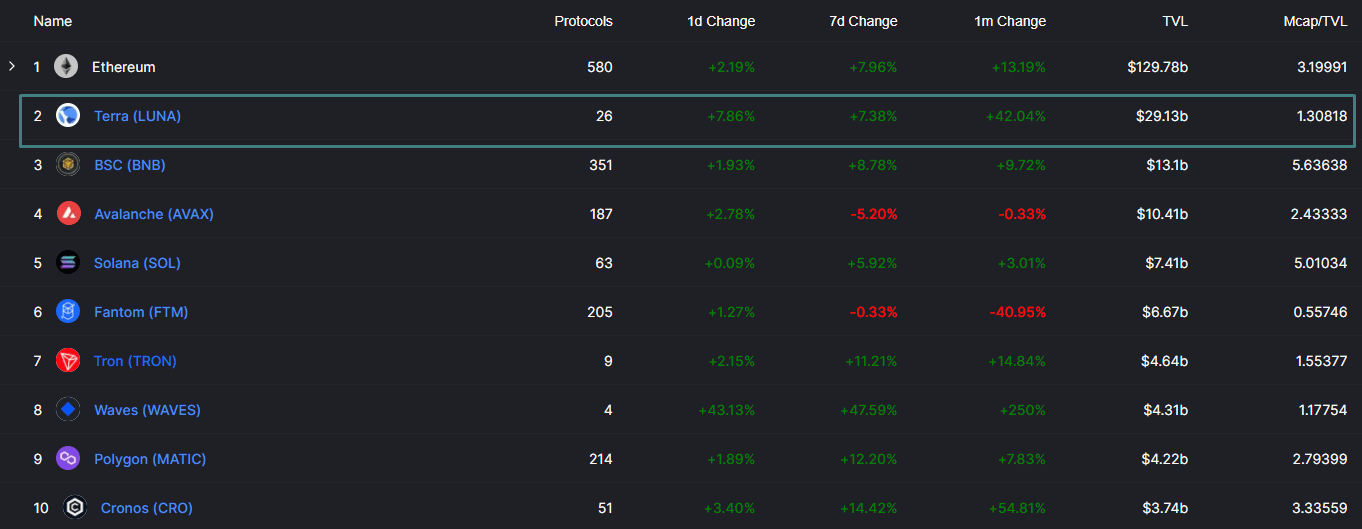Click Avalanche TVL value $10.41b
Viewport: 1362px width, 529px height.
tap(1162, 214)
